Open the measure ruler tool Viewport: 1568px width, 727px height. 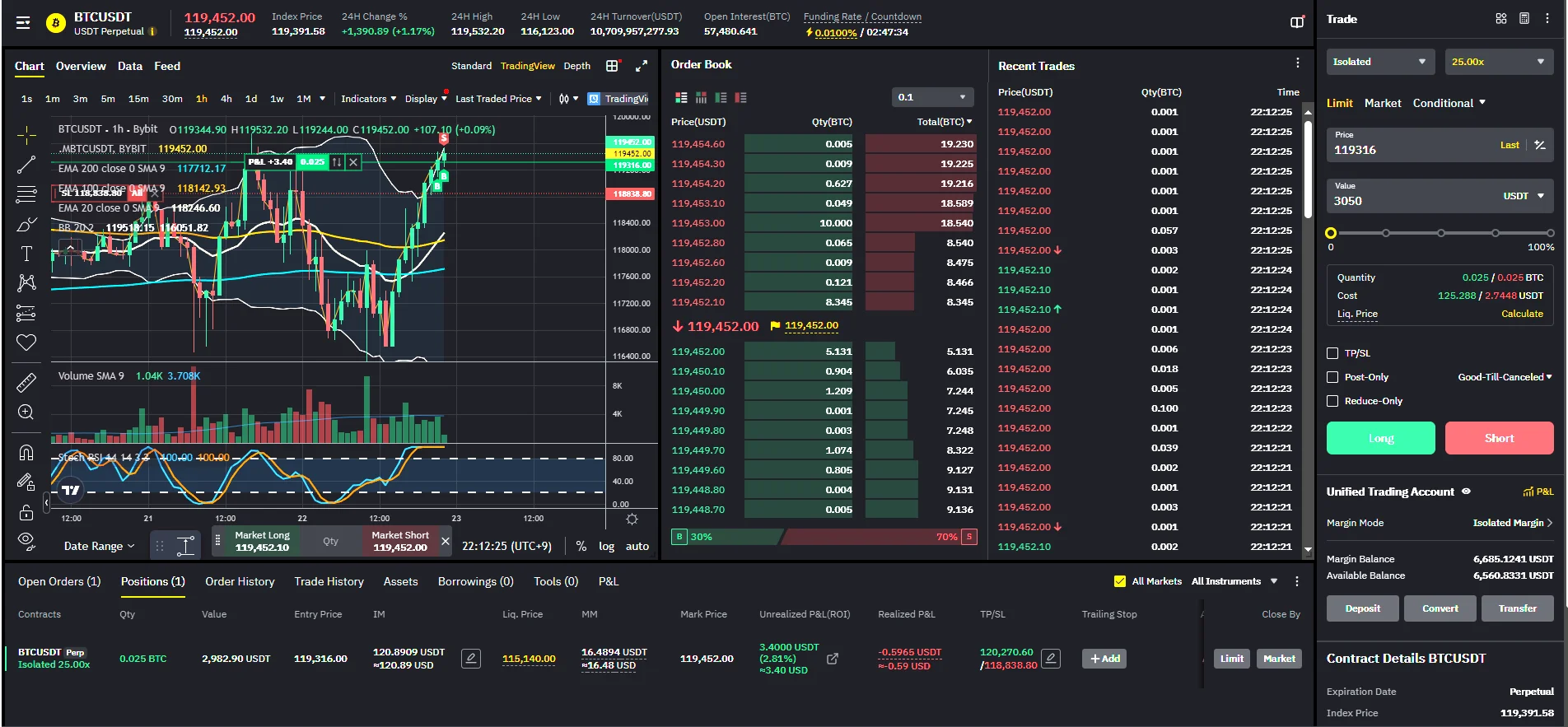26,383
